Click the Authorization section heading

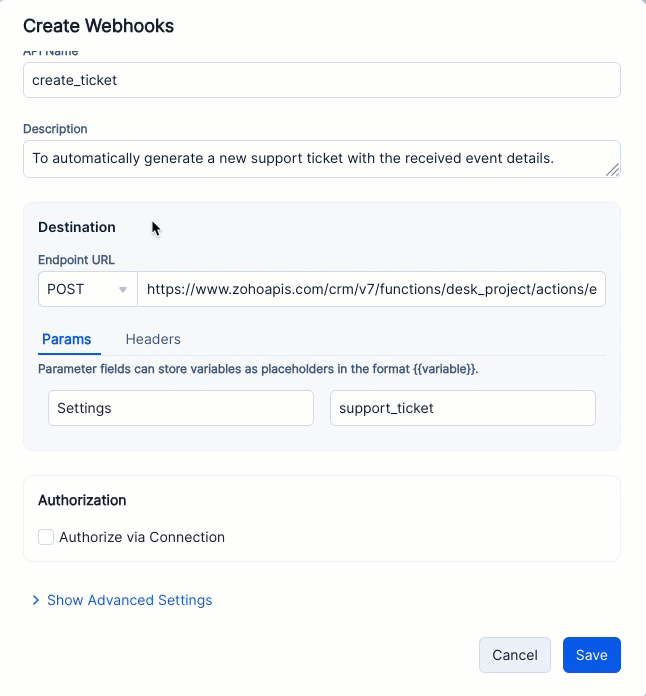(x=82, y=500)
